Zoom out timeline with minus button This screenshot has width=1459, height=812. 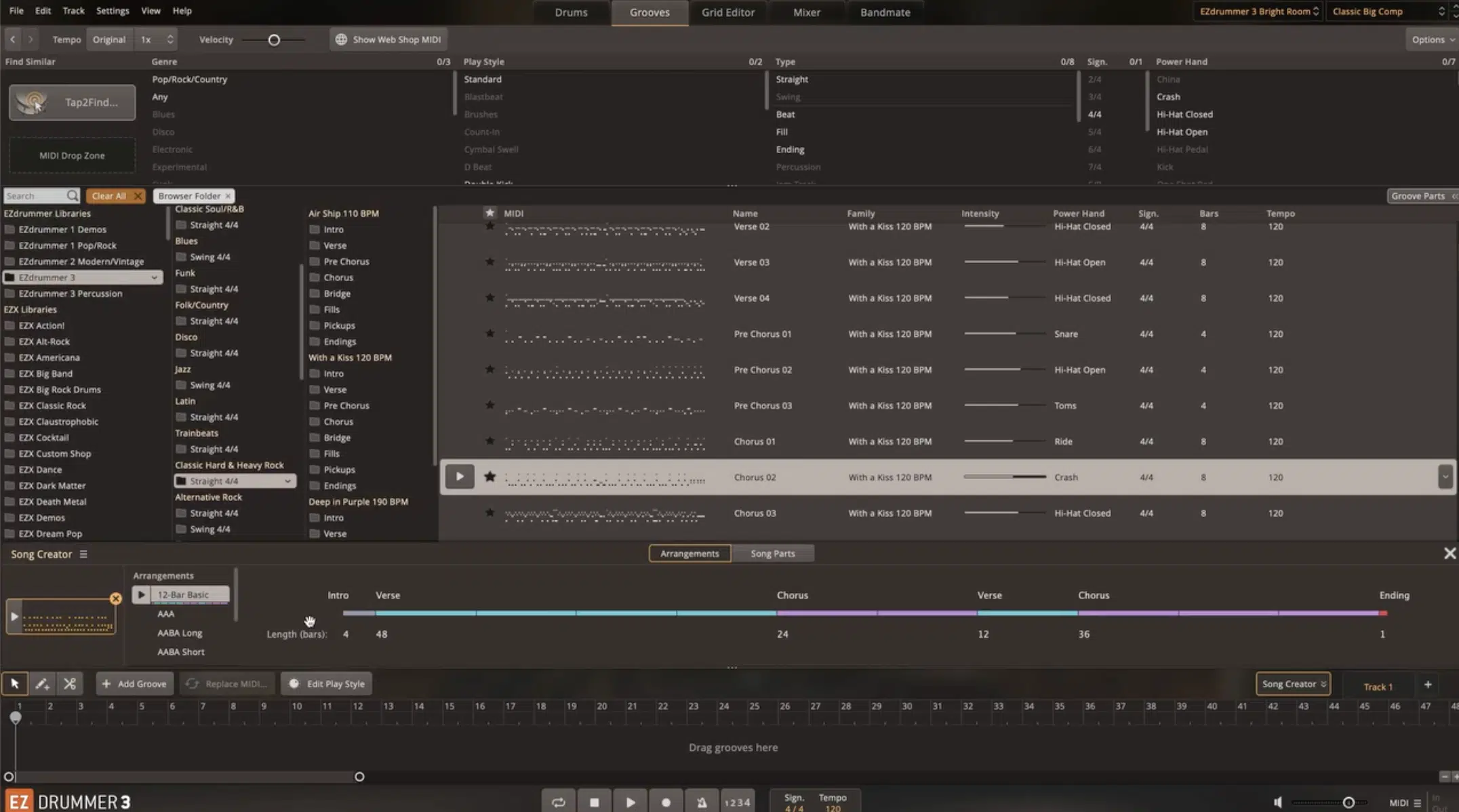(1444, 777)
